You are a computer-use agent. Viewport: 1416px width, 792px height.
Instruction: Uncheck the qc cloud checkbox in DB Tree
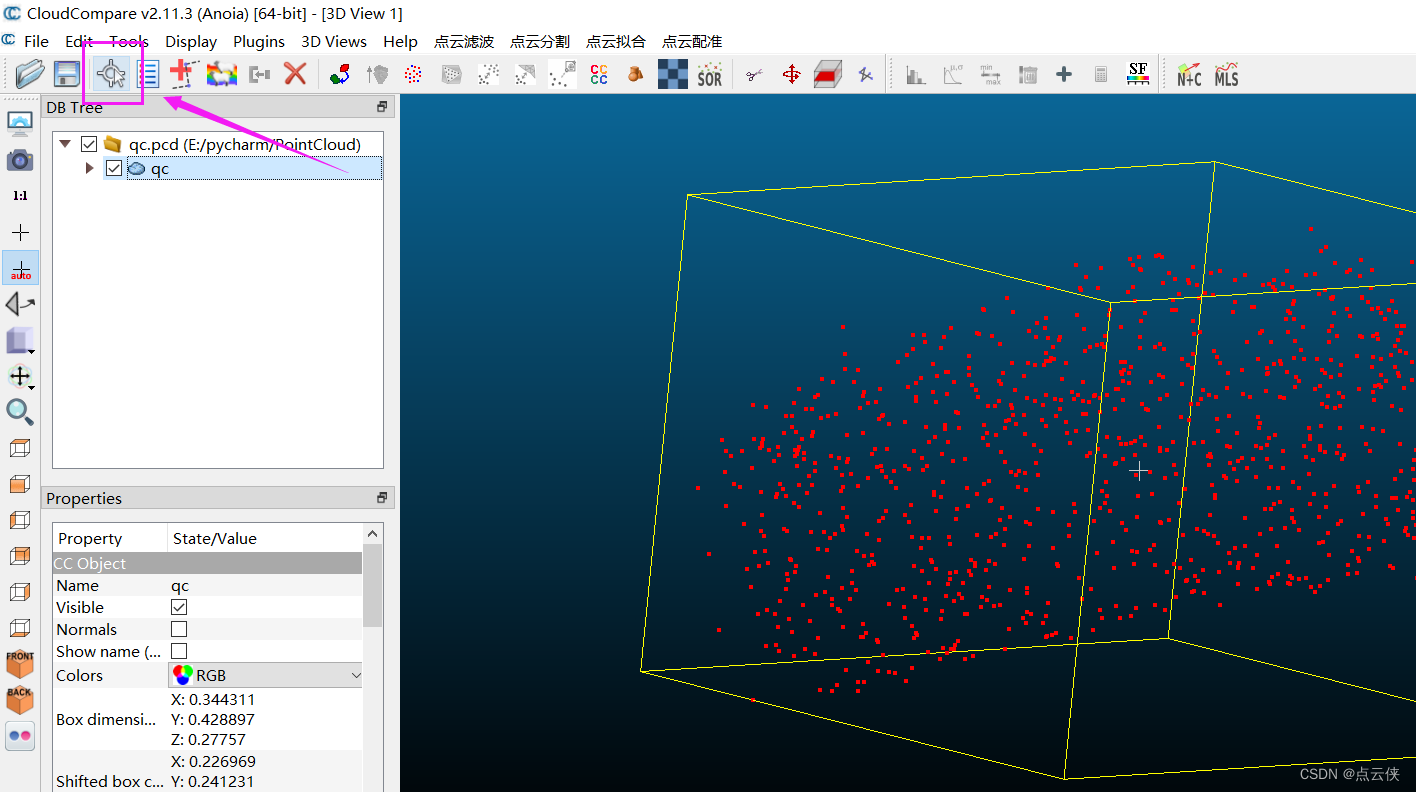[x=113, y=168]
